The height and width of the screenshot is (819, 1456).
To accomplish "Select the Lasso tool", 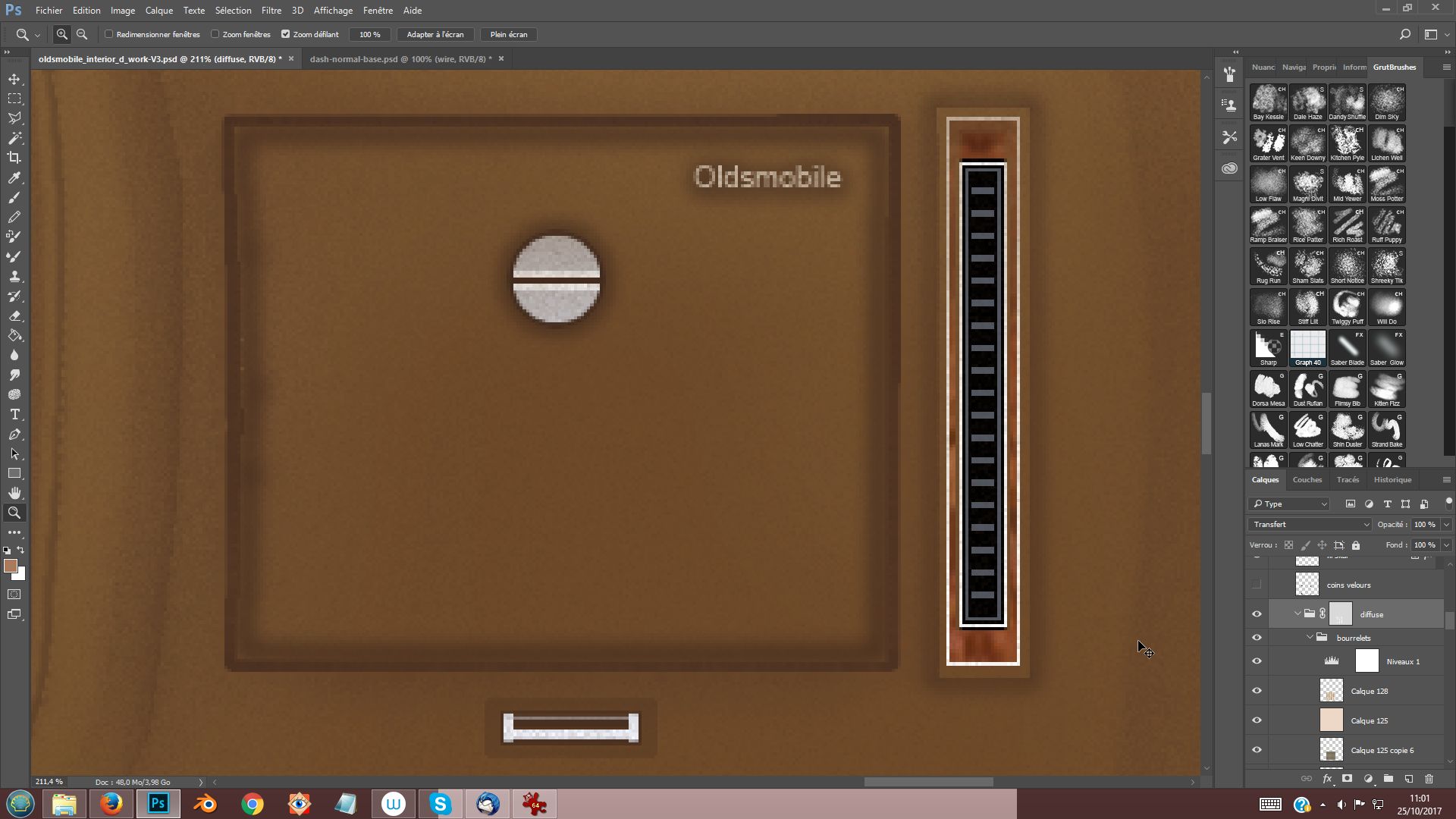I will 14,118.
